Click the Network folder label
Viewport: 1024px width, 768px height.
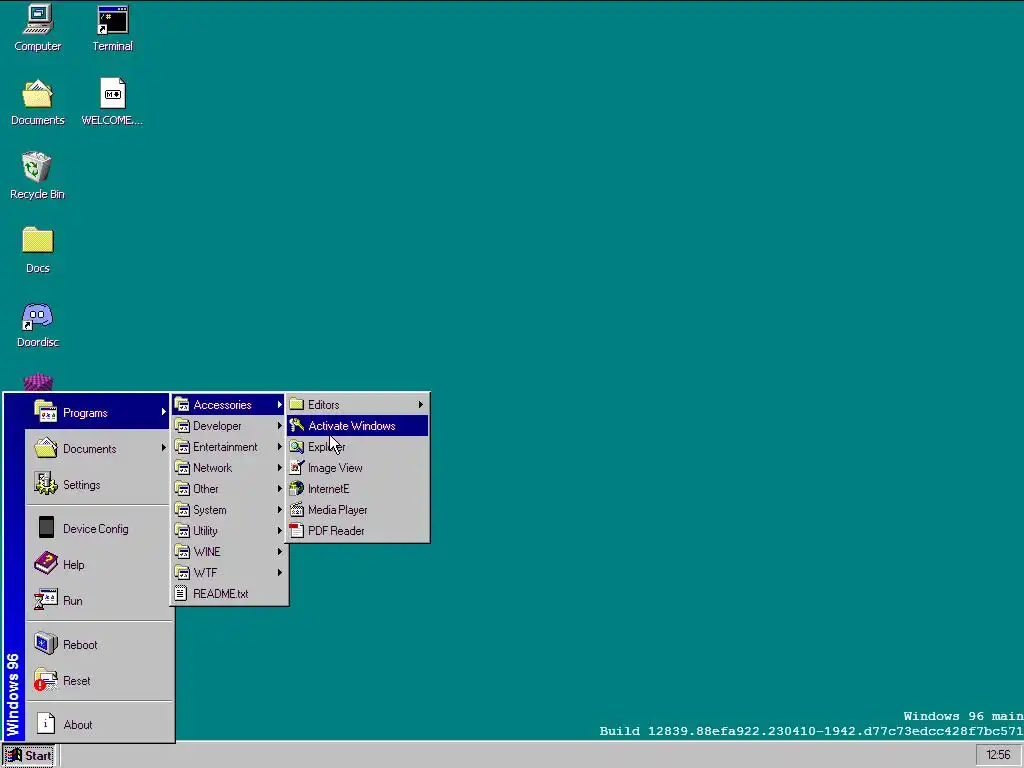point(212,468)
